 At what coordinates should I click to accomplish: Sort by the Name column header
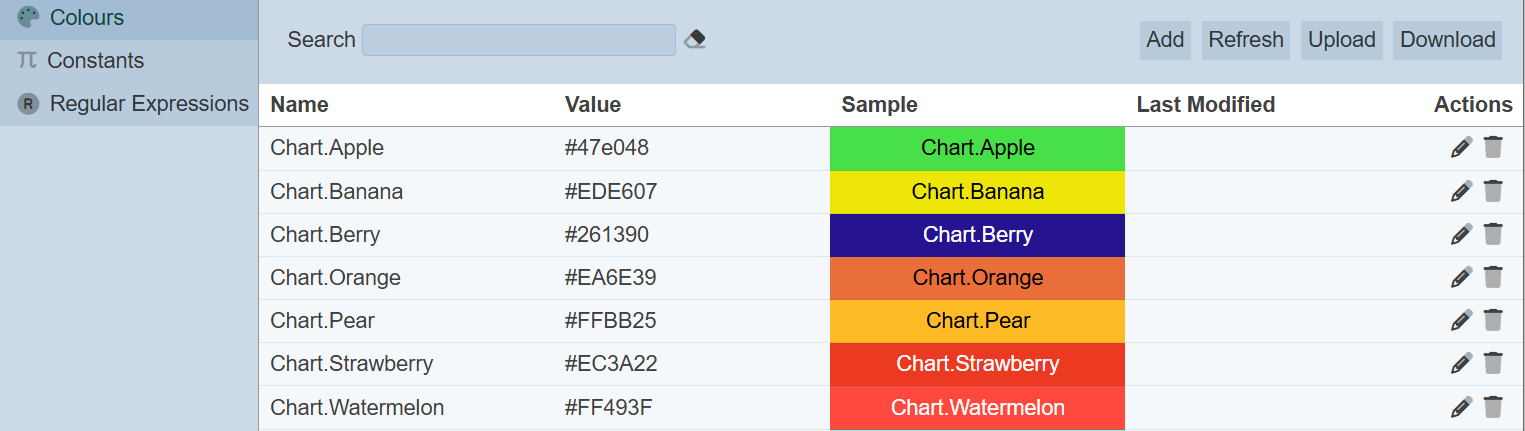click(299, 105)
